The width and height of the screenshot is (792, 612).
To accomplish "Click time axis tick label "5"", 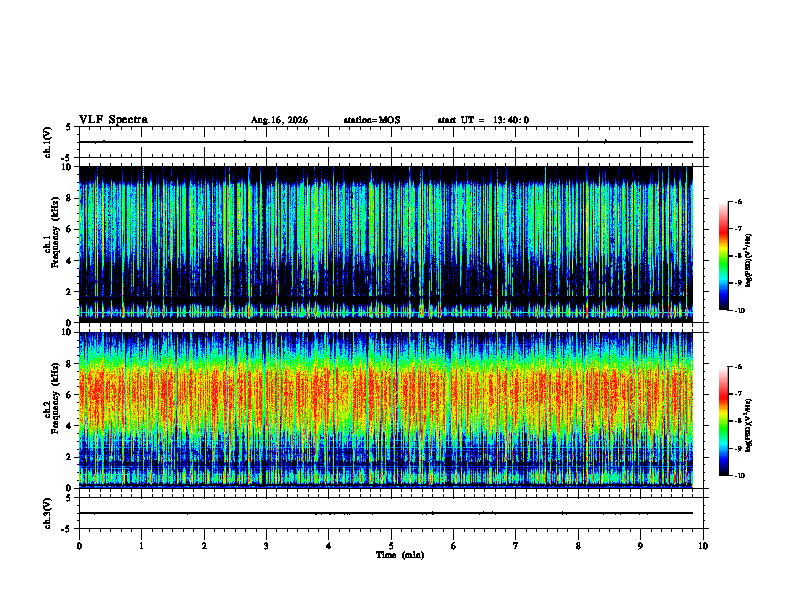I will tap(391, 546).
